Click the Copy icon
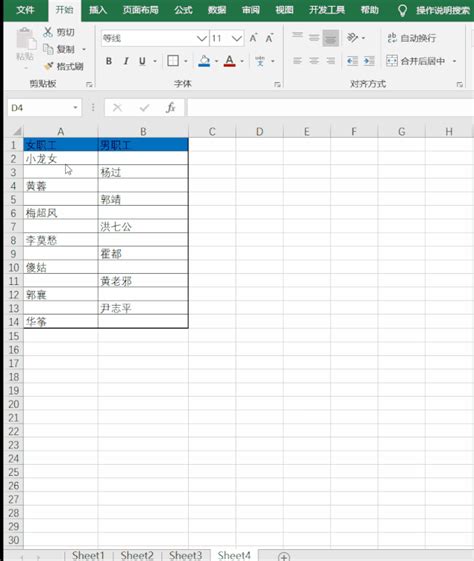Viewport: 474px width, 561px height. pos(48,49)
